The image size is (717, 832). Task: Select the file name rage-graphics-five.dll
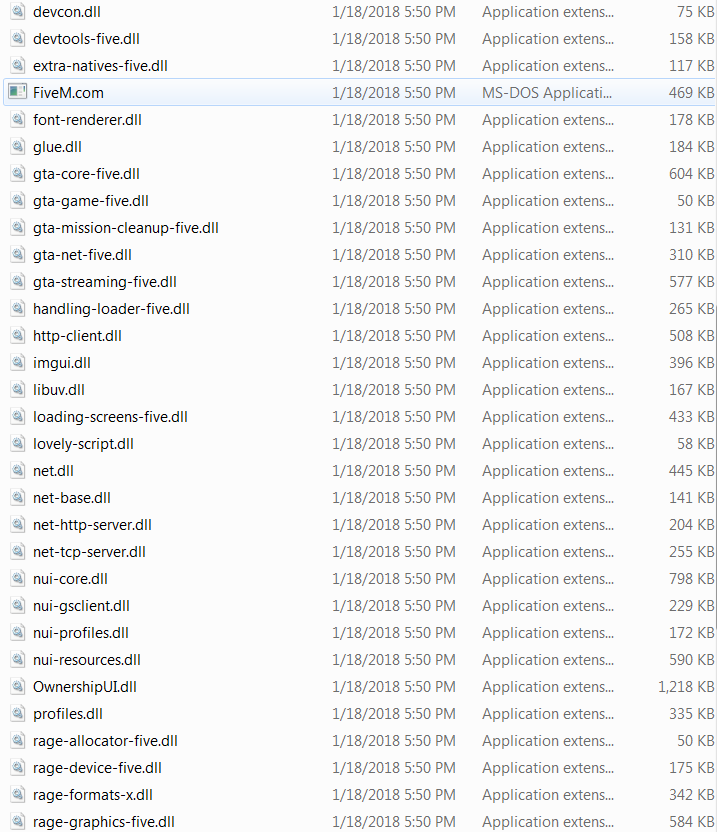pyautogui.click(x=103, y=822)
